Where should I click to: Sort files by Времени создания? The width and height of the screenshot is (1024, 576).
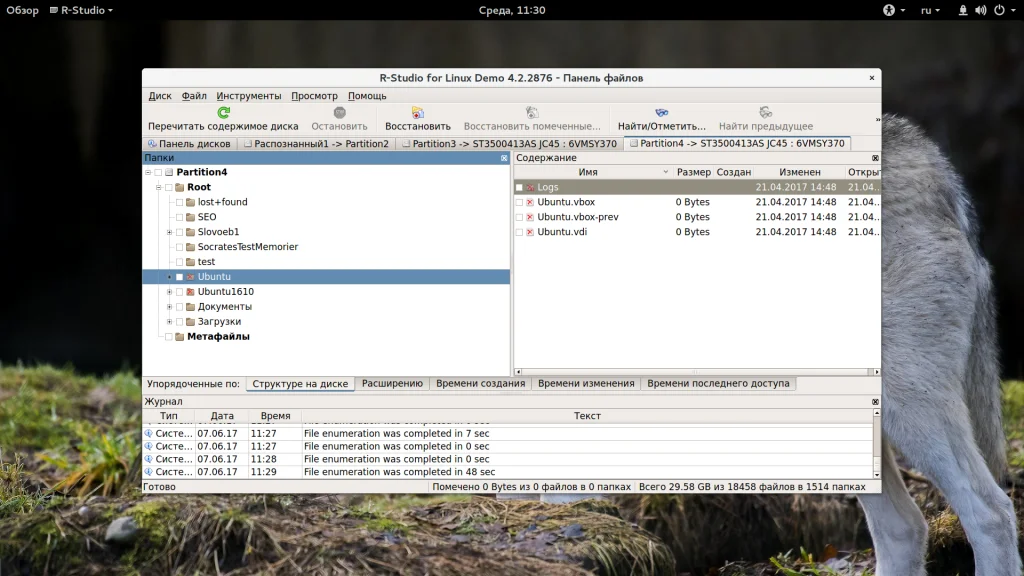click(480, 383)
